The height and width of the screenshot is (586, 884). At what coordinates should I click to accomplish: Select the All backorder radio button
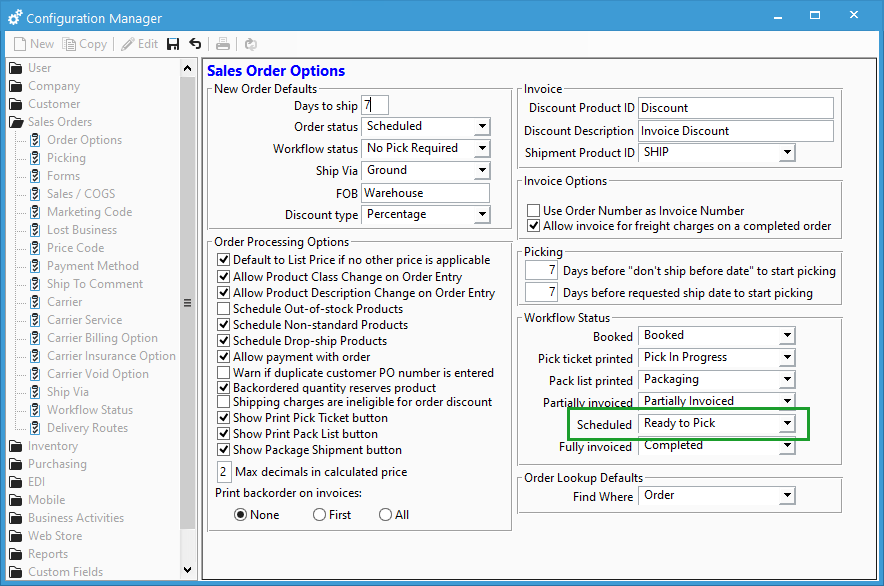pyautogui.click(x=386, y=515)
